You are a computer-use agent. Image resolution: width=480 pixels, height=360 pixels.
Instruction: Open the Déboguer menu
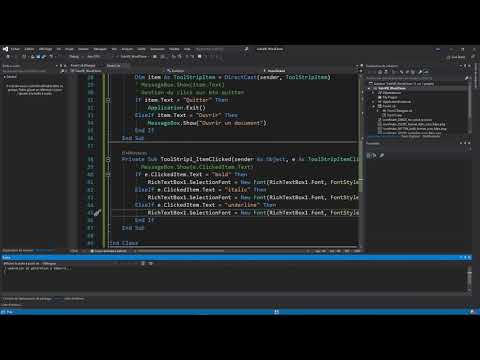point(100,49)
